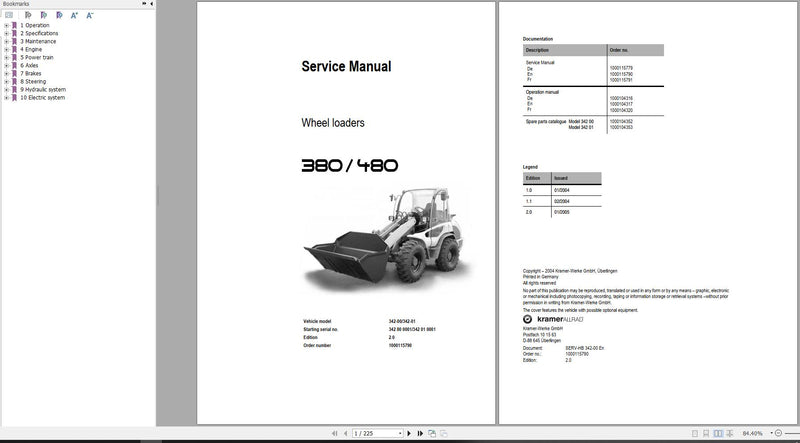Click the 84.40% zoom value field

pyautogui.click(x=753, y=433)
